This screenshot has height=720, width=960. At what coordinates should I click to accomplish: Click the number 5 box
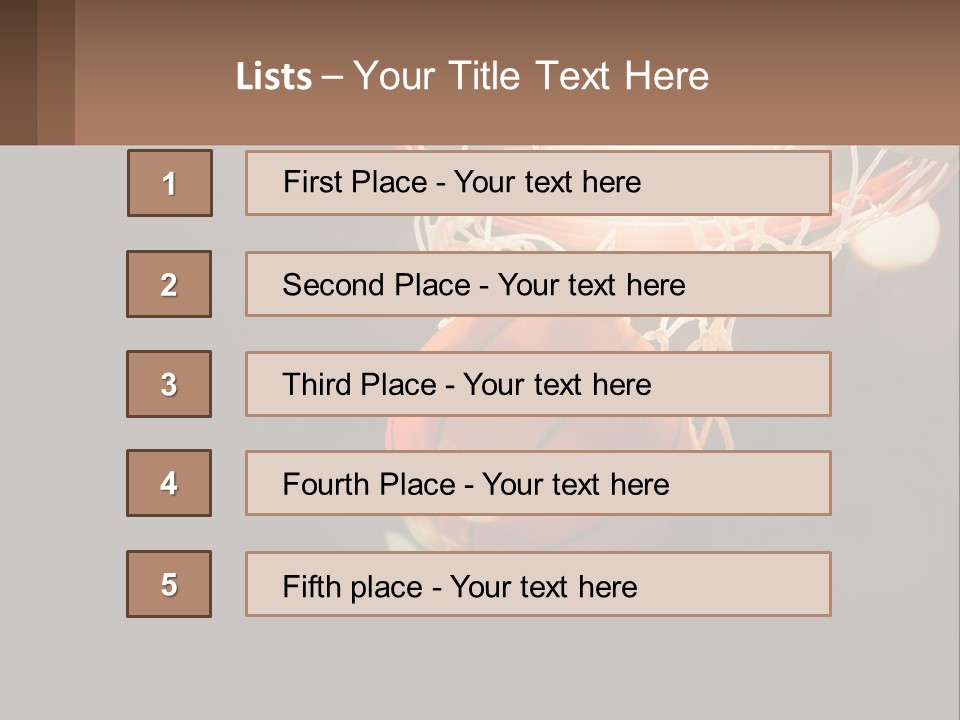169,584
